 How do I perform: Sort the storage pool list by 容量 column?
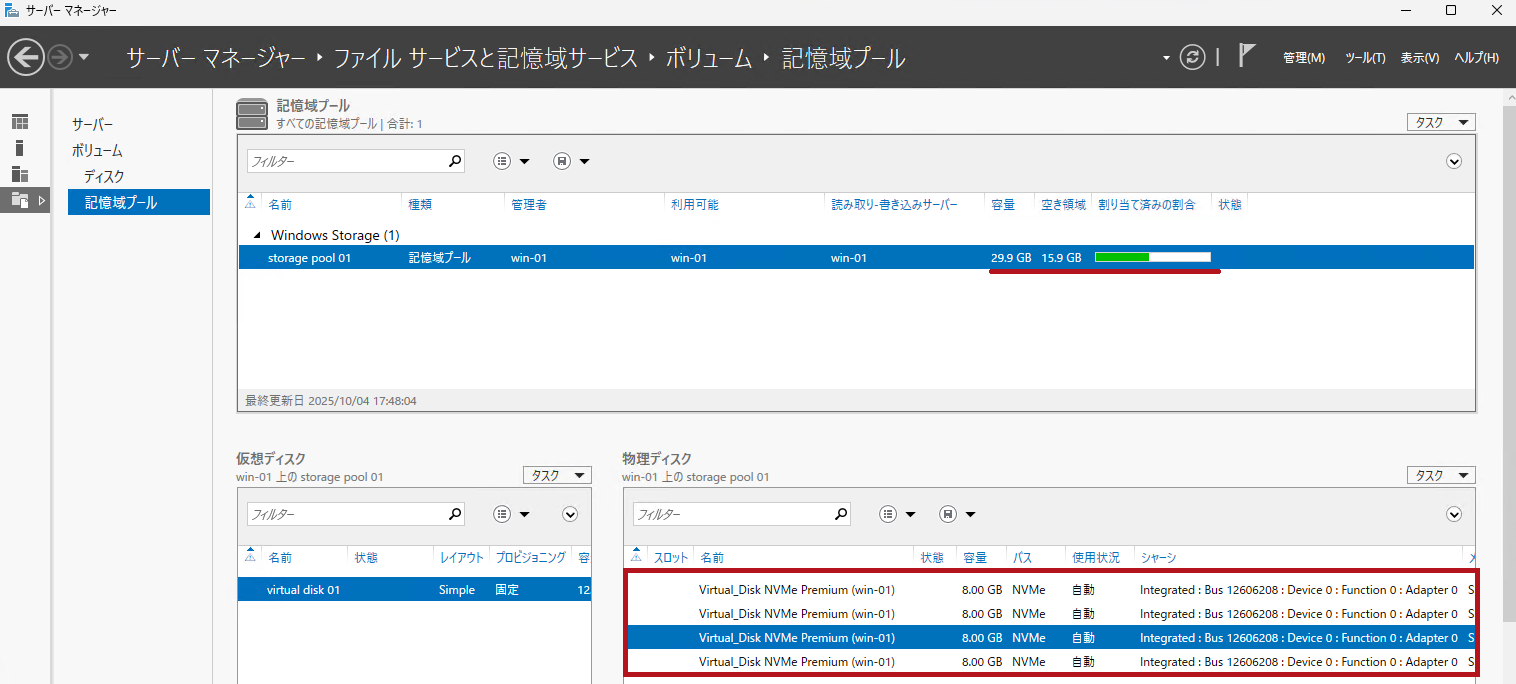(1003, 204)
